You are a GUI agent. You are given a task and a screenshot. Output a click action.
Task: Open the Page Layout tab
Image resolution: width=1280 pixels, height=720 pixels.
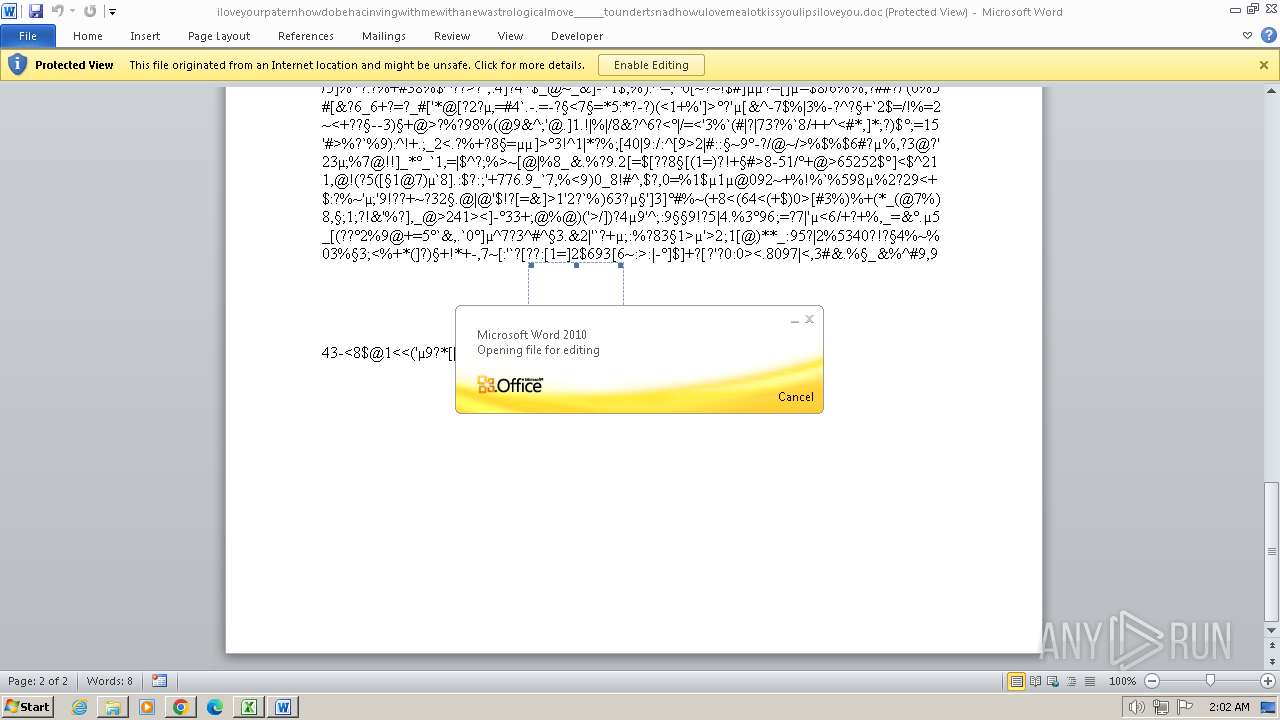pos(219,36)
